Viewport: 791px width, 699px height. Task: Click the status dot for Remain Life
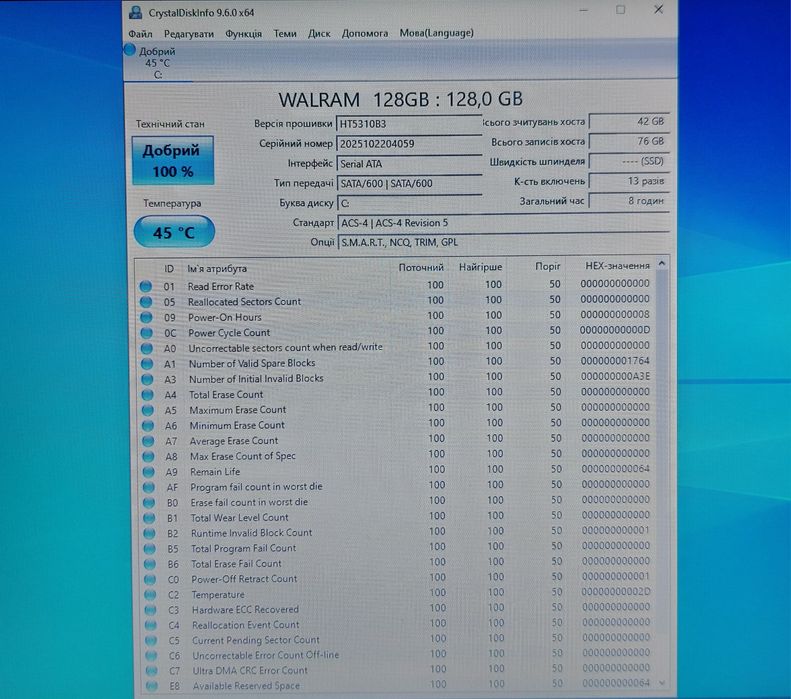tap(148, 472)
